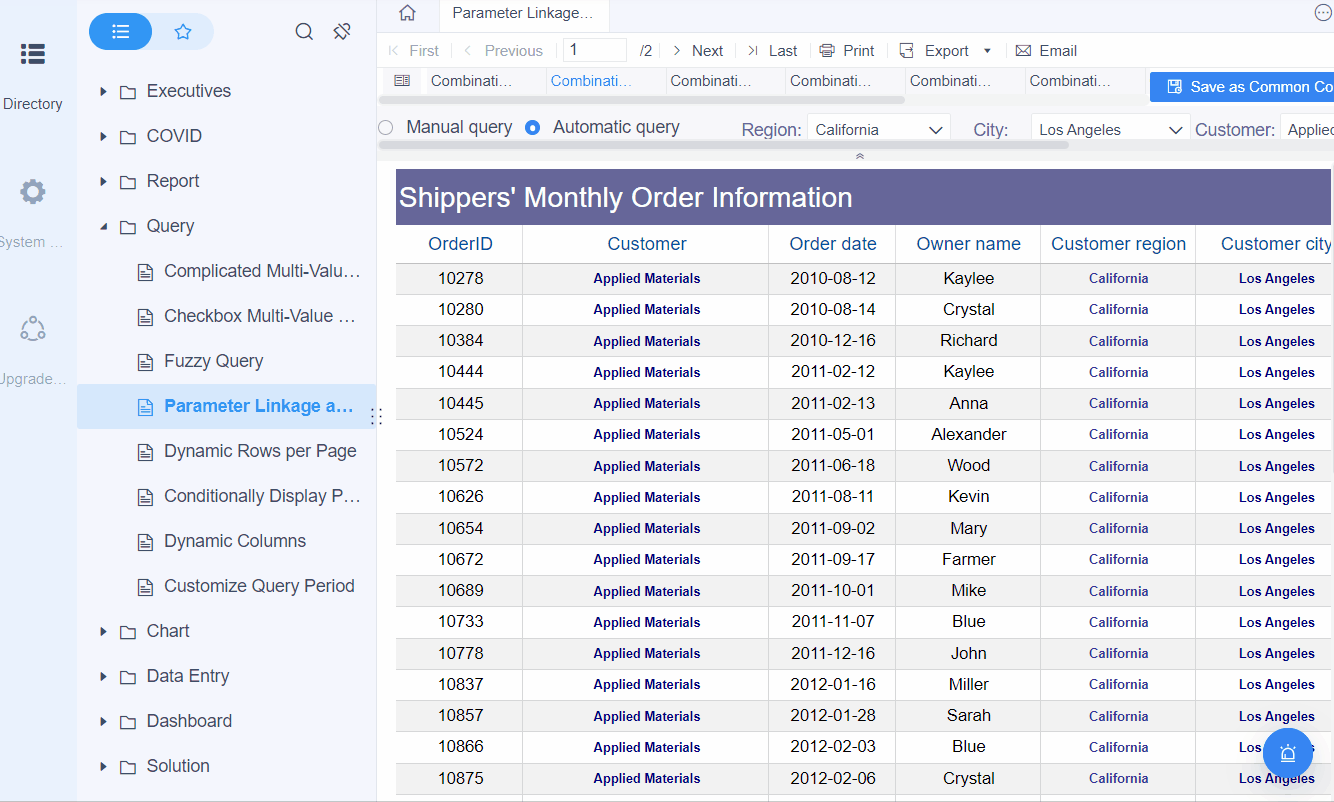The height and width of the screenshot is (802, 1334).
Task: Click Los Angeles link for order 10672
Action: tap(1276, 560)
